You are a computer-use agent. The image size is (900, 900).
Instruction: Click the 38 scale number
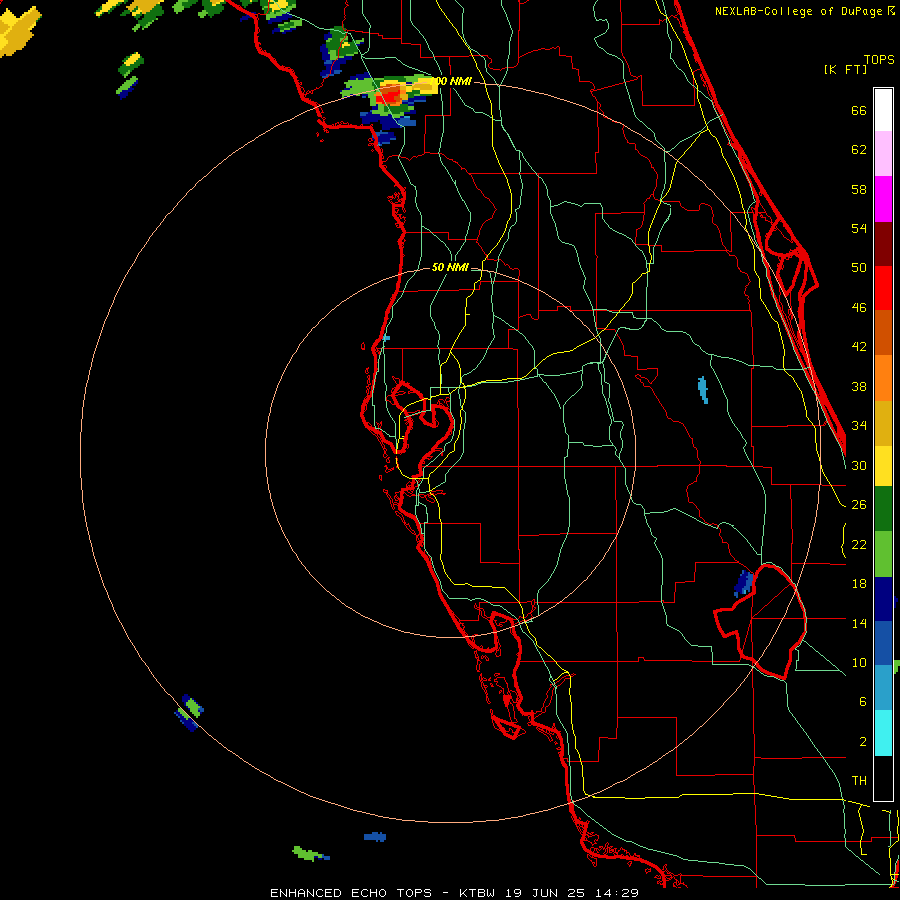(x=859, y=386)
